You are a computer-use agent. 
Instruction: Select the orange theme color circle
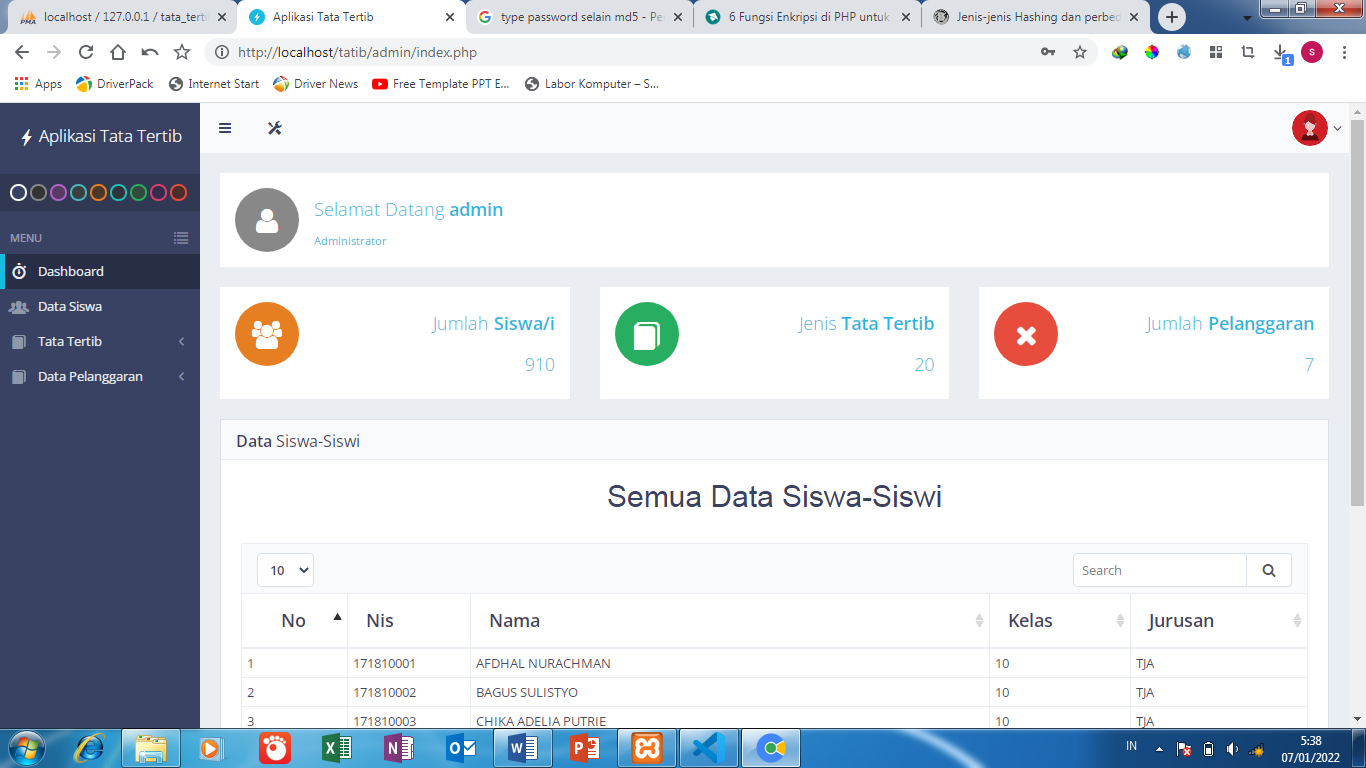pos(98,193)
